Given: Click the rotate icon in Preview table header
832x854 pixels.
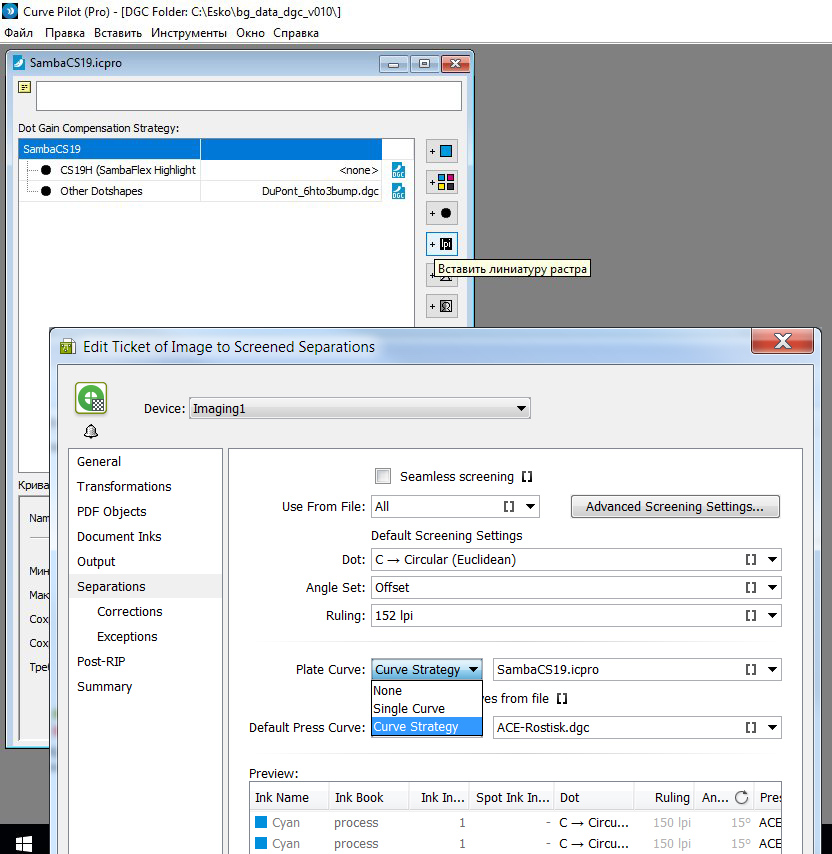Looking at the screenshot, I should point(741,797).
